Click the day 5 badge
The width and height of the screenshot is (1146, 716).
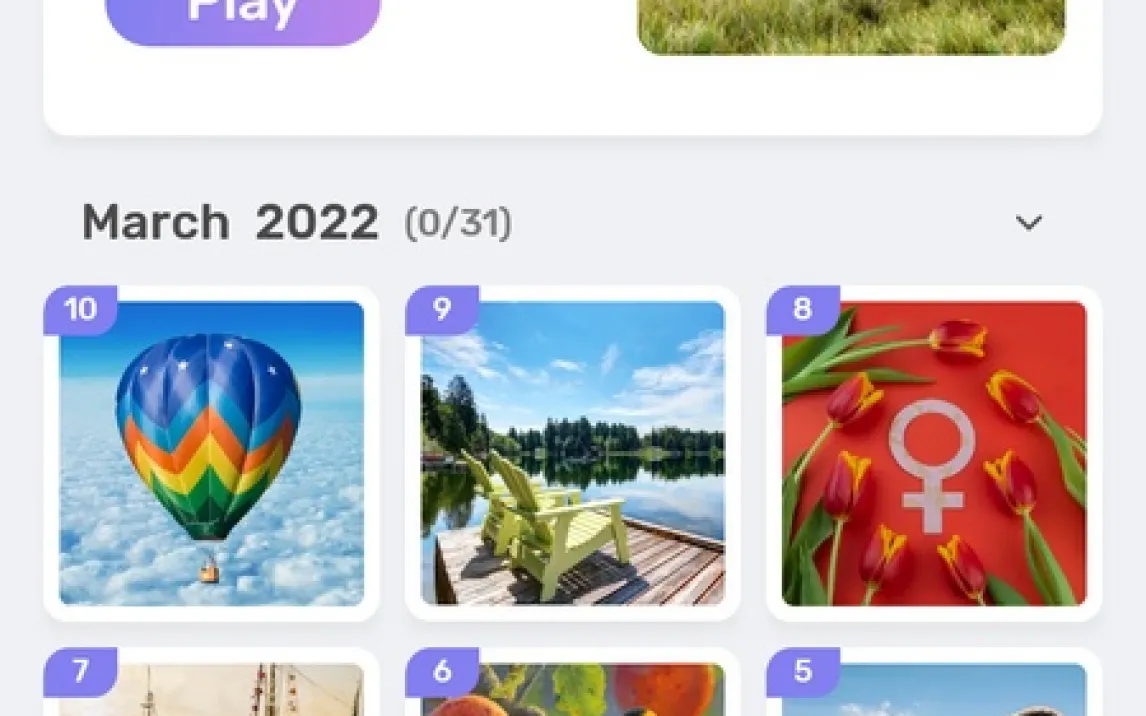[802, 671]
